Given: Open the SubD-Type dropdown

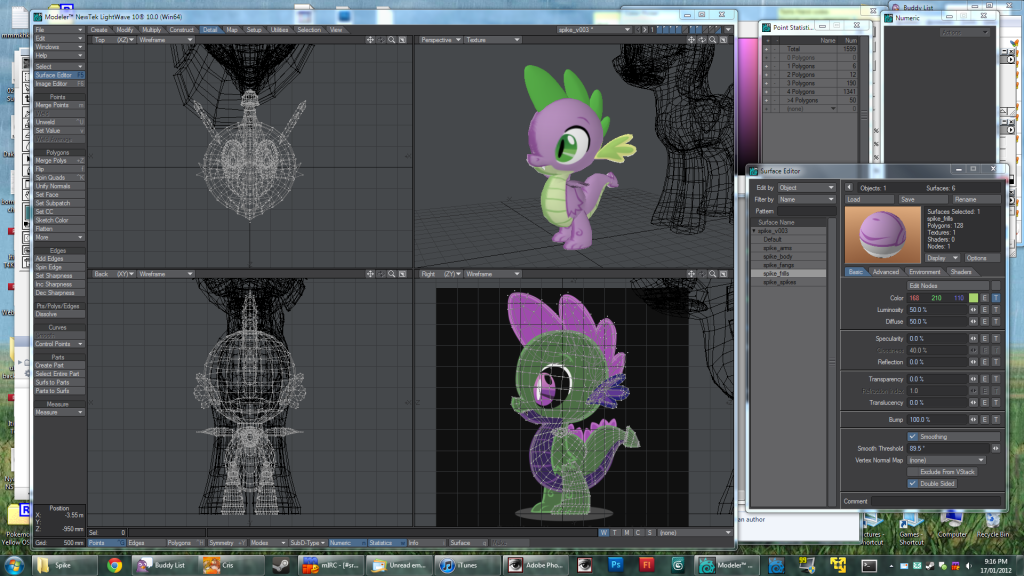Looking at the screenshot, I should tap(307, 543).
